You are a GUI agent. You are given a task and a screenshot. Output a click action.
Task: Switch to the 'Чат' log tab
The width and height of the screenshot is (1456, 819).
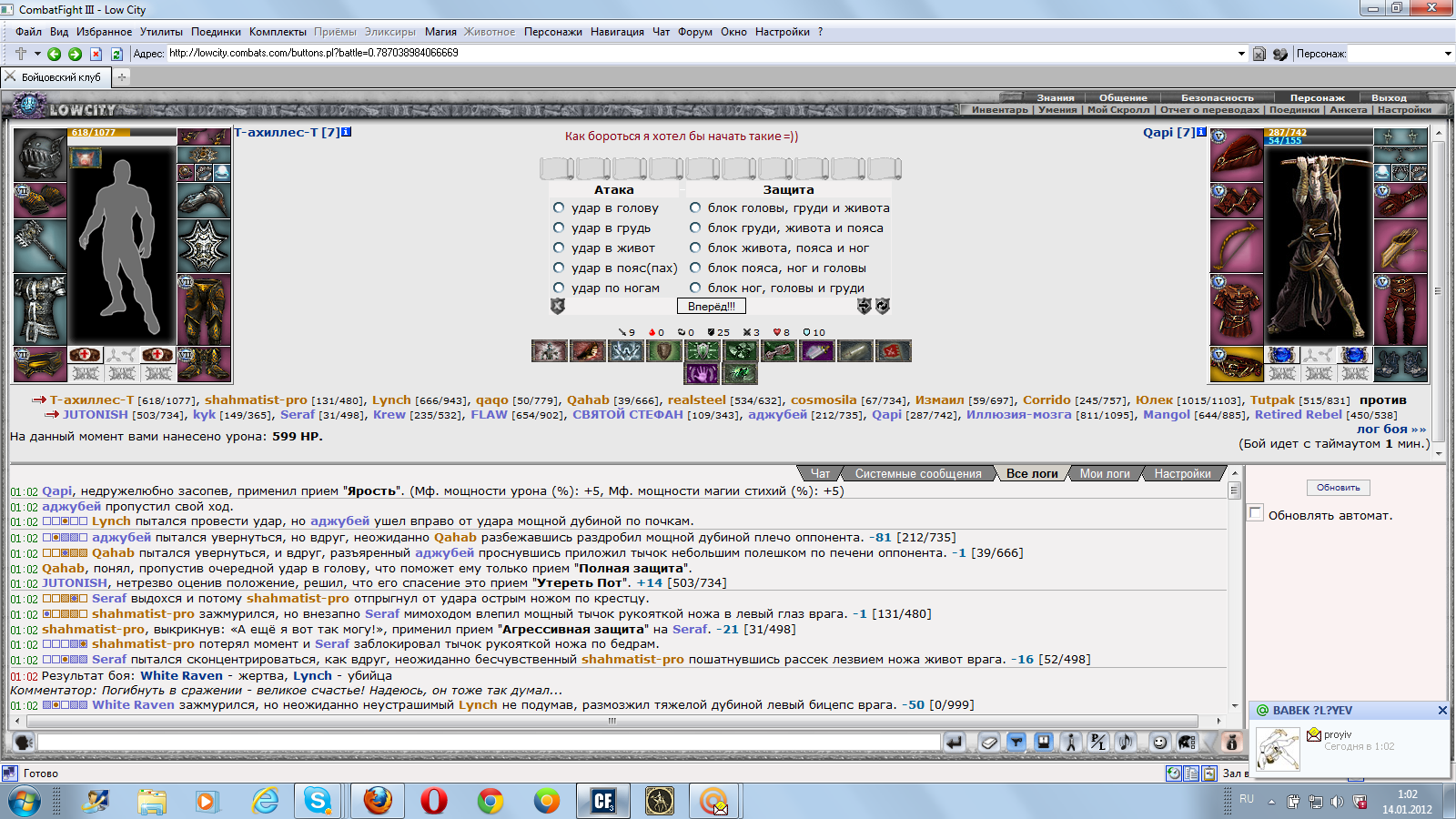pyautogui.click(x=820, y=473)
